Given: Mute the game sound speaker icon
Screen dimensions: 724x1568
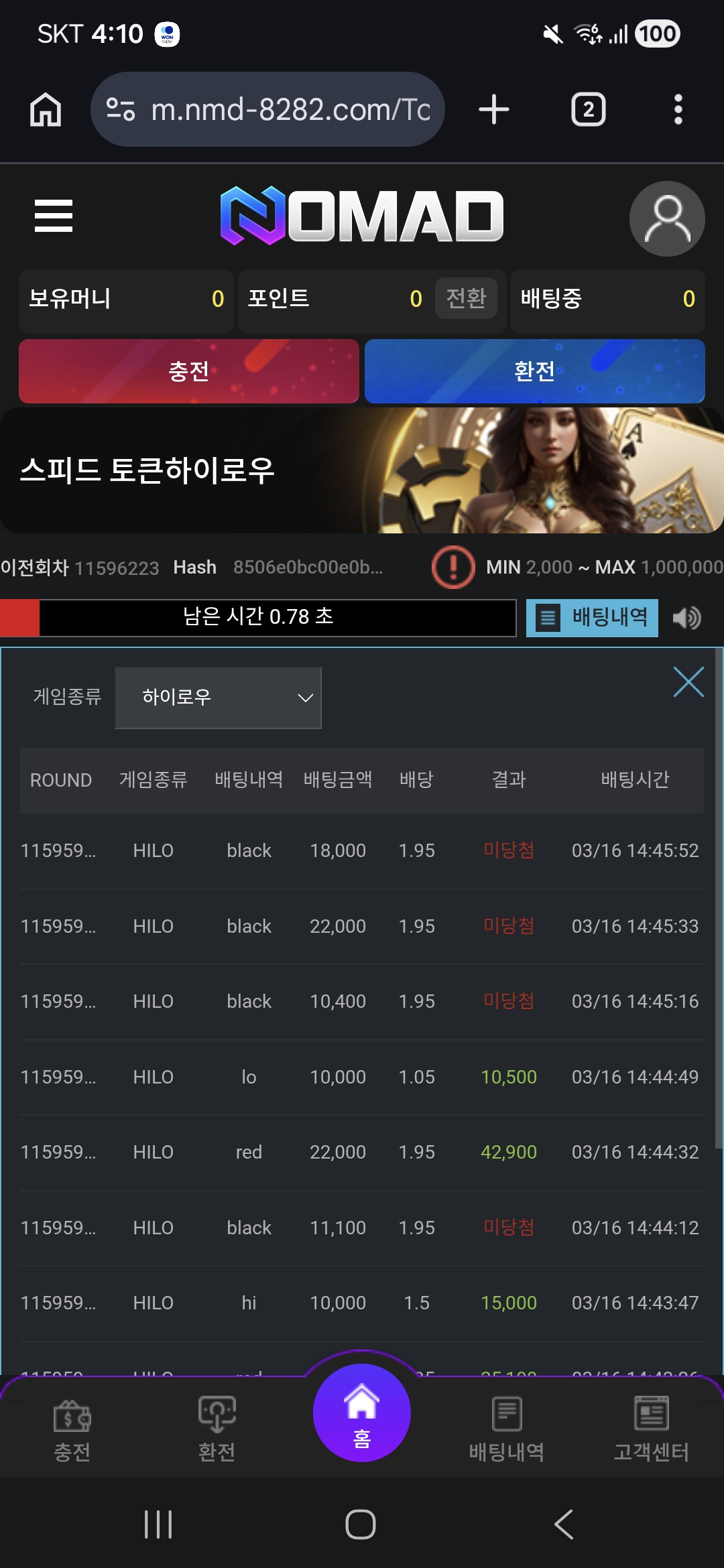Looking at the screenshot, I should pos(687,618).
